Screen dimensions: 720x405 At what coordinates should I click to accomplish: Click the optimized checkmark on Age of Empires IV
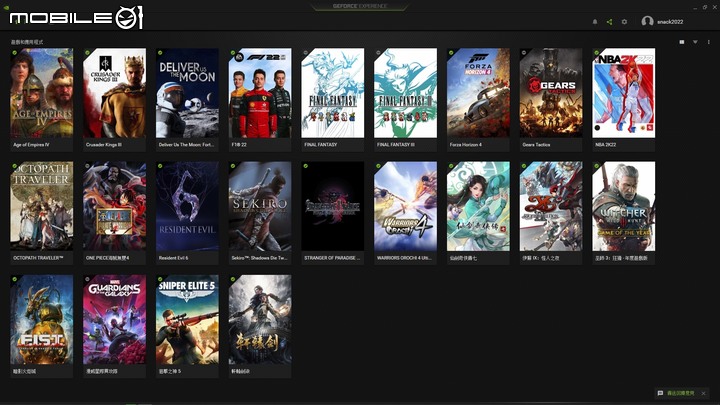[15, 53]
